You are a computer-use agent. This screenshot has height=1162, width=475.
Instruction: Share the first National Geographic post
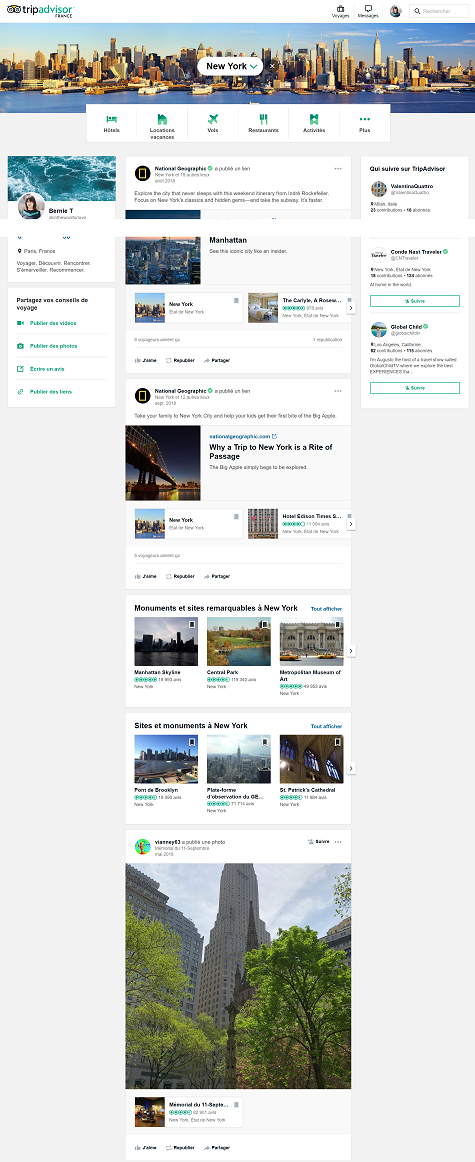pos(216,360)
